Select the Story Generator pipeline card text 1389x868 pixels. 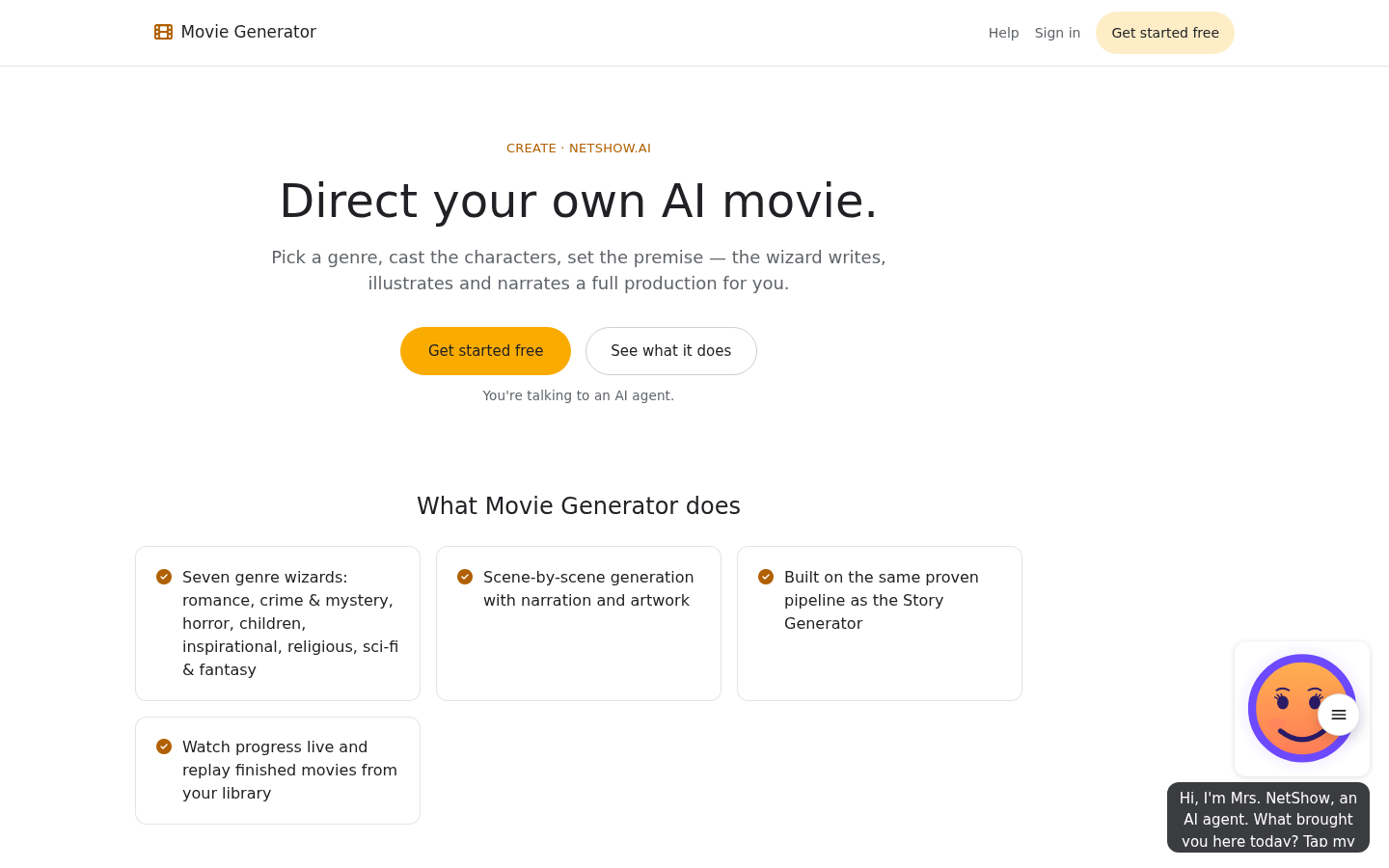coord(882,600)
